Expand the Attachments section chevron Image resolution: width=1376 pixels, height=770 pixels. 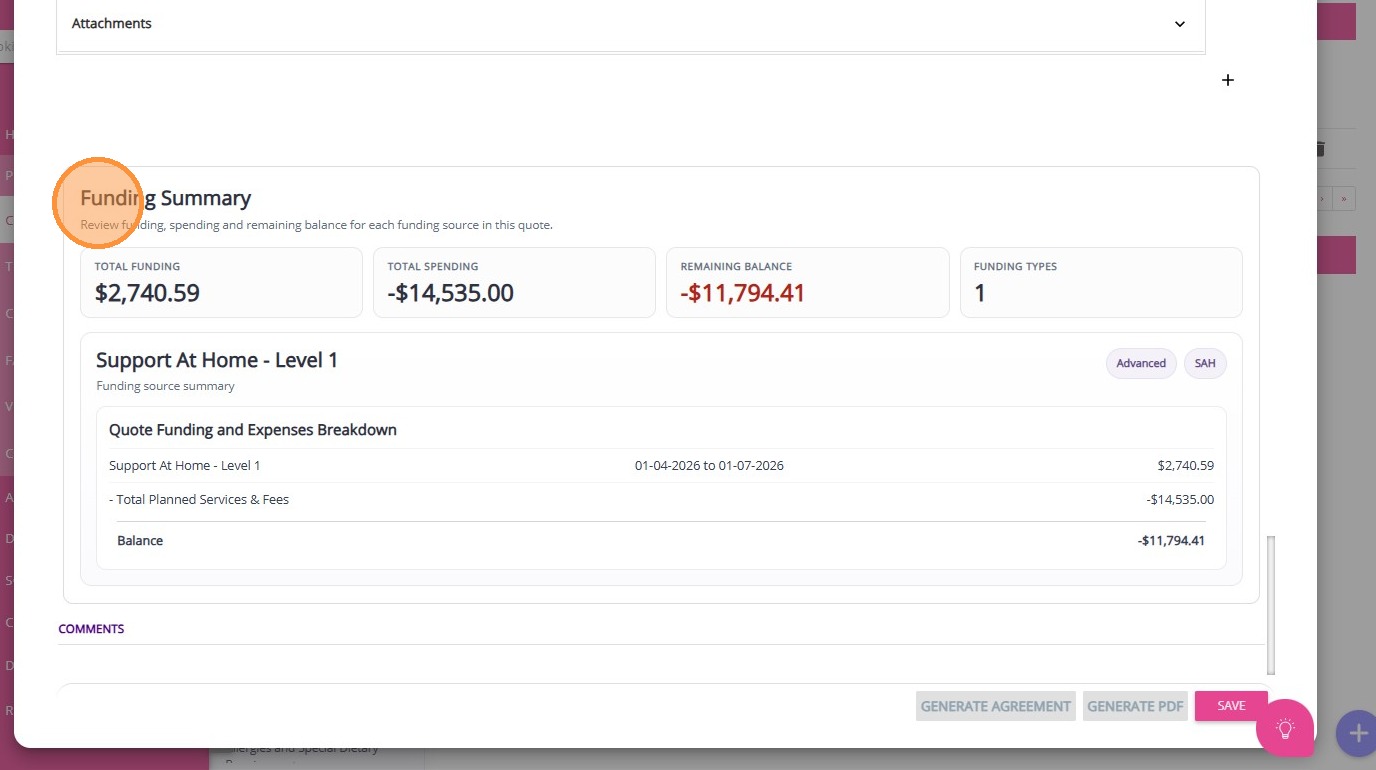tap(1180, 24)
